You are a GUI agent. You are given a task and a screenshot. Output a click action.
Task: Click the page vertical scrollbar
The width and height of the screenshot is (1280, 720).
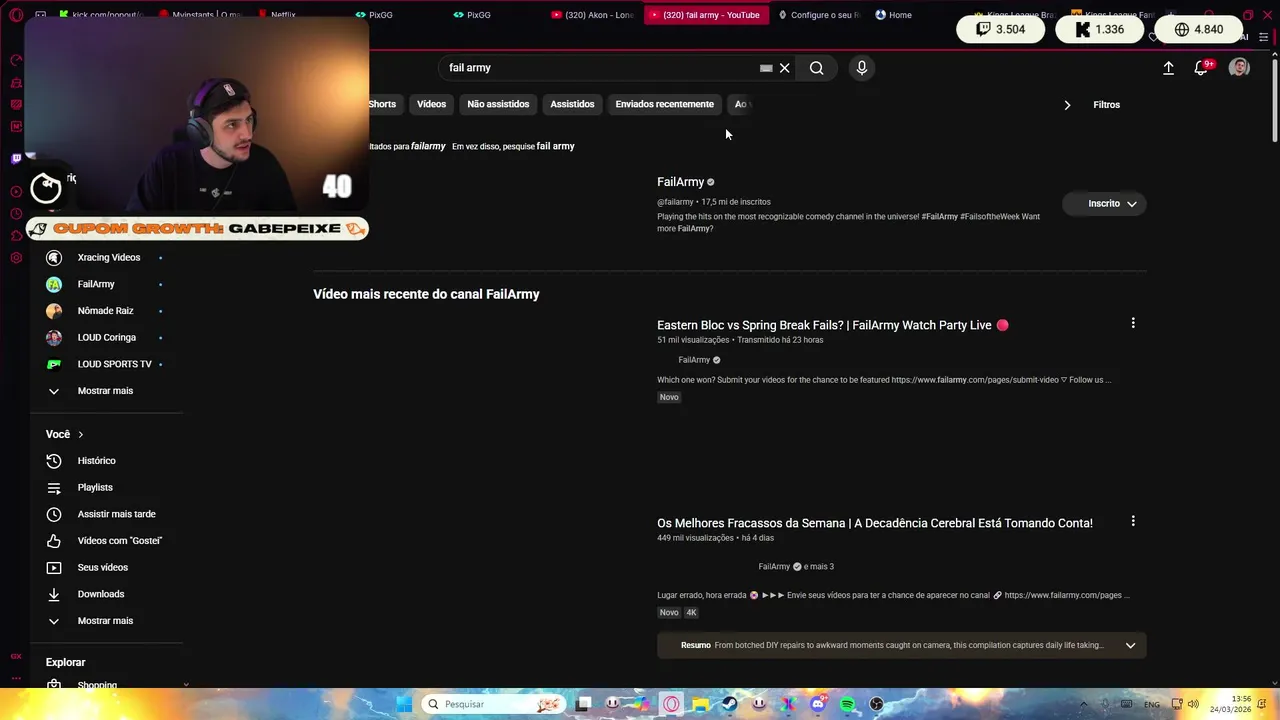1275,100
